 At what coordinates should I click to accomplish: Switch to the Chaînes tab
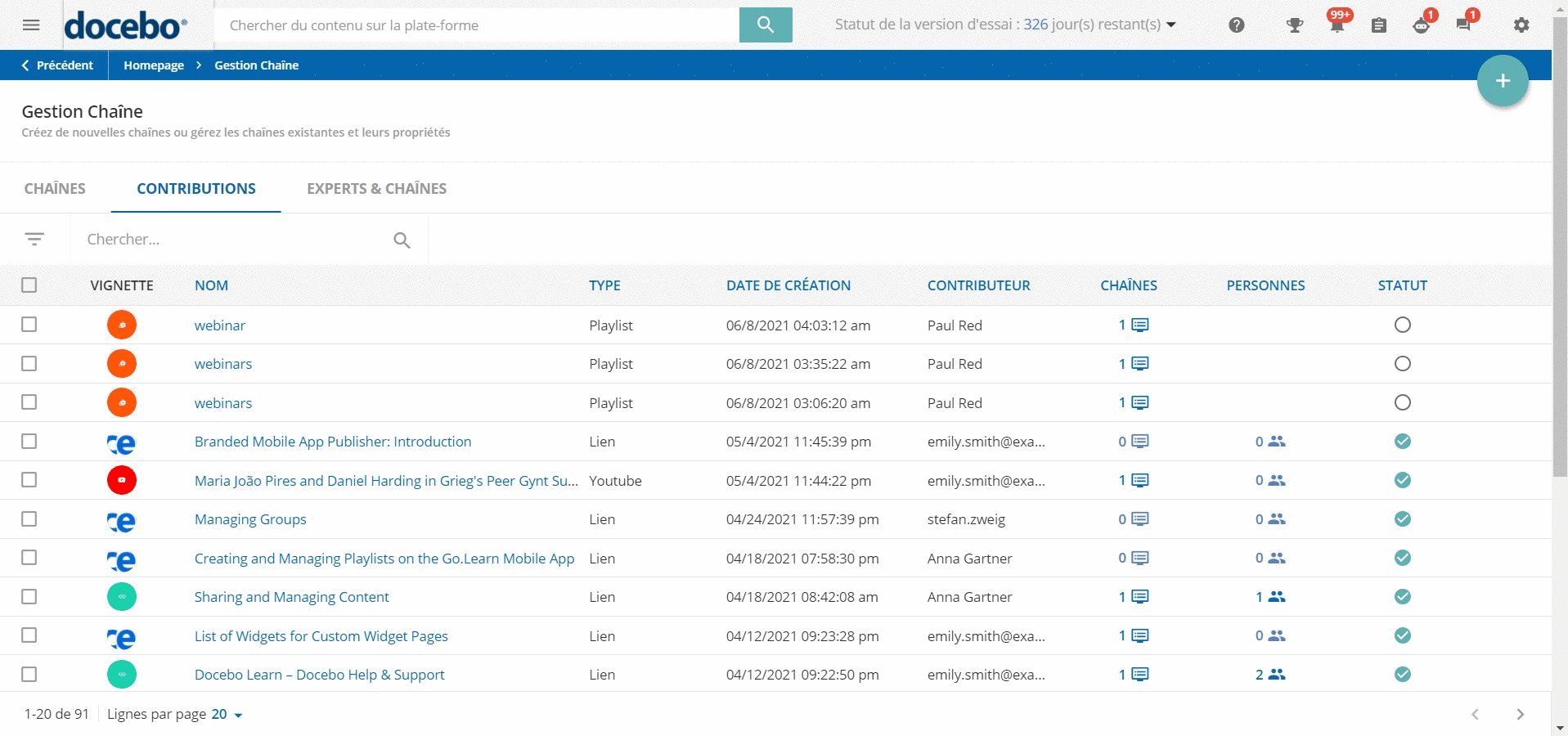[55, 189]
